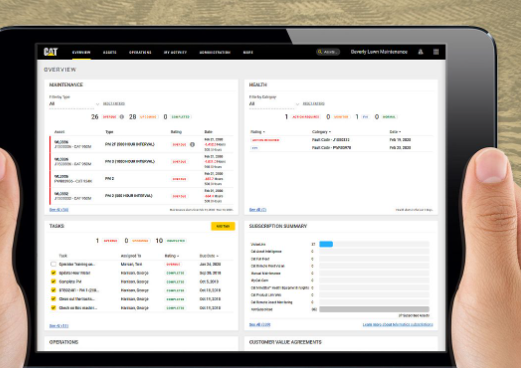Screen dimensions: 521x368
Task: Open the Learn more about subscriptions link
Action: pyautogui.click(x=398, y=324)
